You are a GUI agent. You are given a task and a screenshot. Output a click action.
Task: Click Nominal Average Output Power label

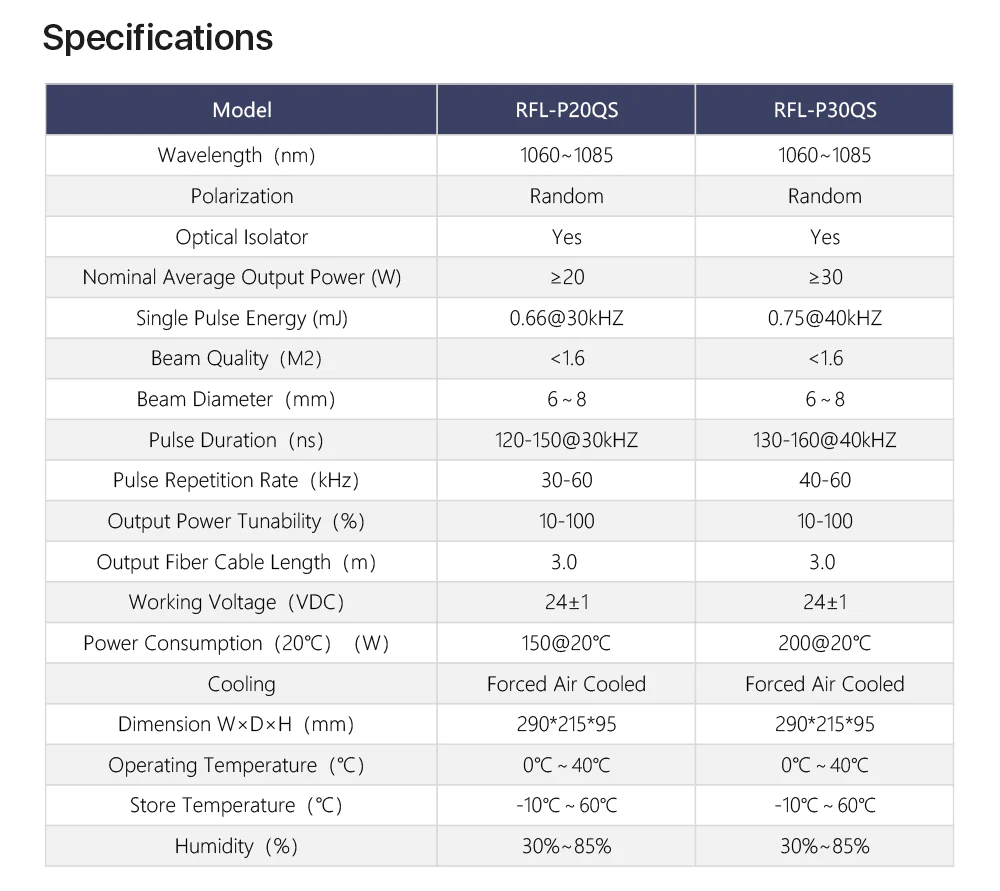[x=242, y=278]
